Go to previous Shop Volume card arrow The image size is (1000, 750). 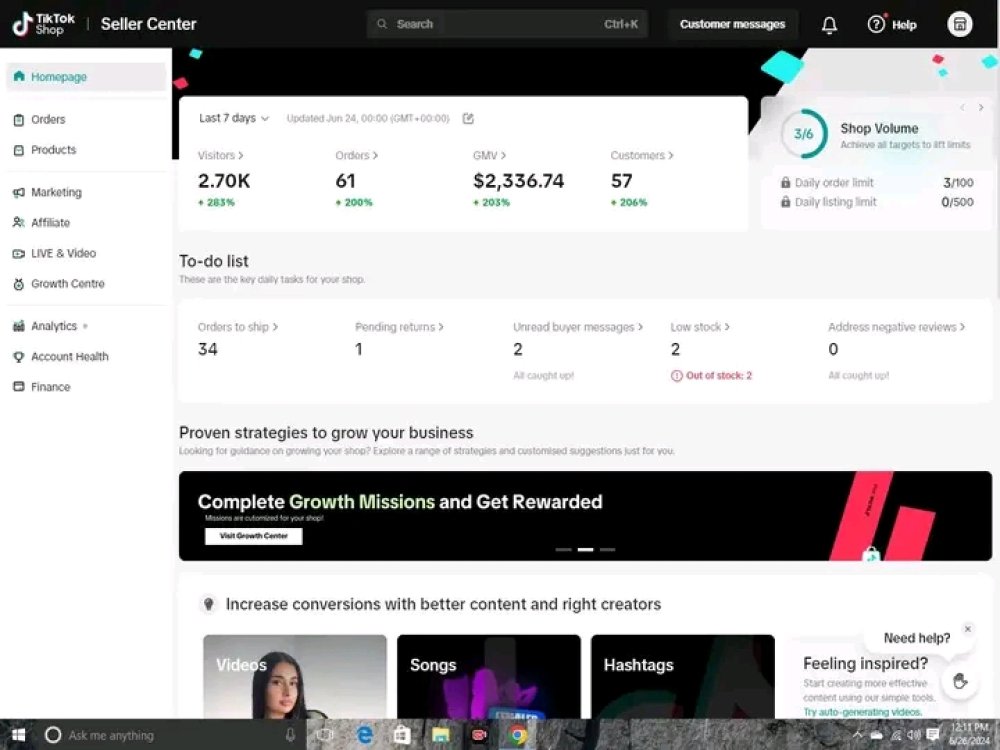[962, 108]
